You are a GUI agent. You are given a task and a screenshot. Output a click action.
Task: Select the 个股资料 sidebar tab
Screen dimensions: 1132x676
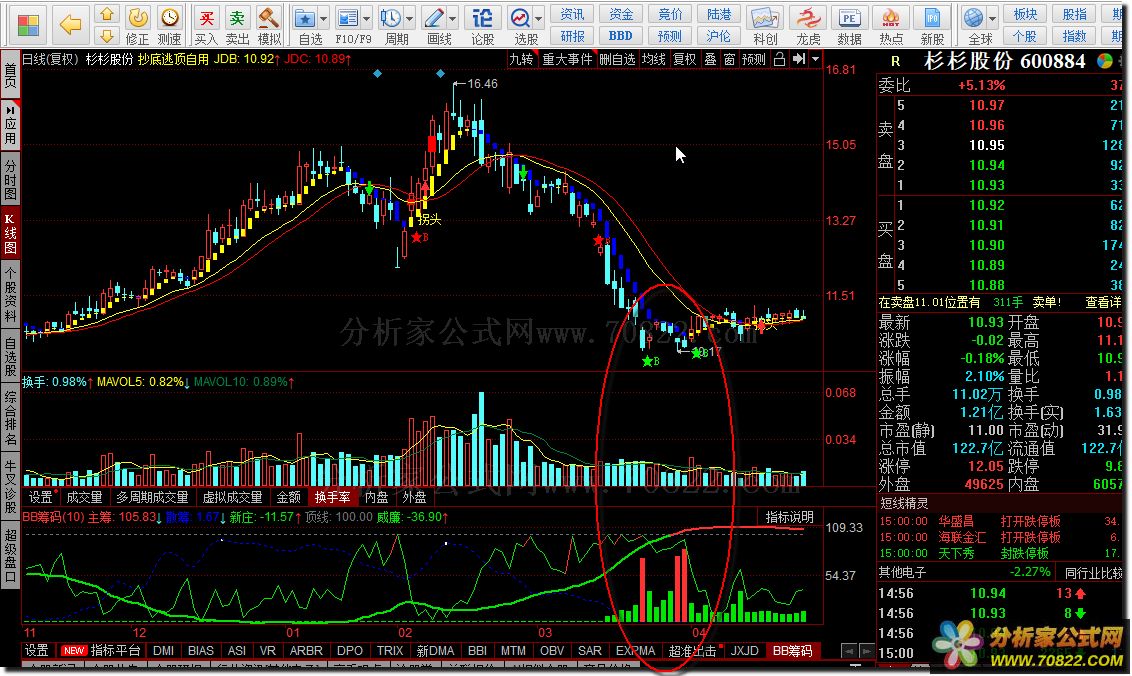[x=10, y=295]
